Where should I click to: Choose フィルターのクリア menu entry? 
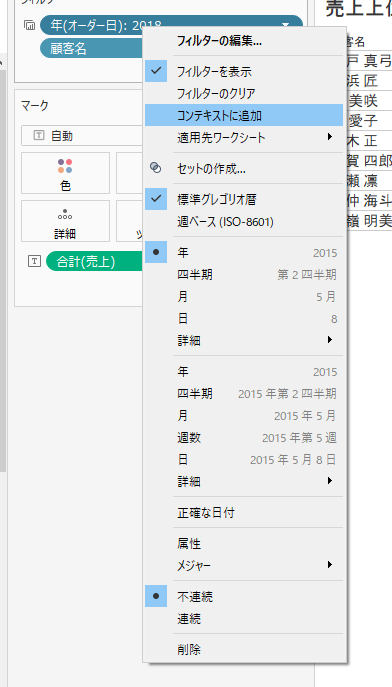click(244, 93)
